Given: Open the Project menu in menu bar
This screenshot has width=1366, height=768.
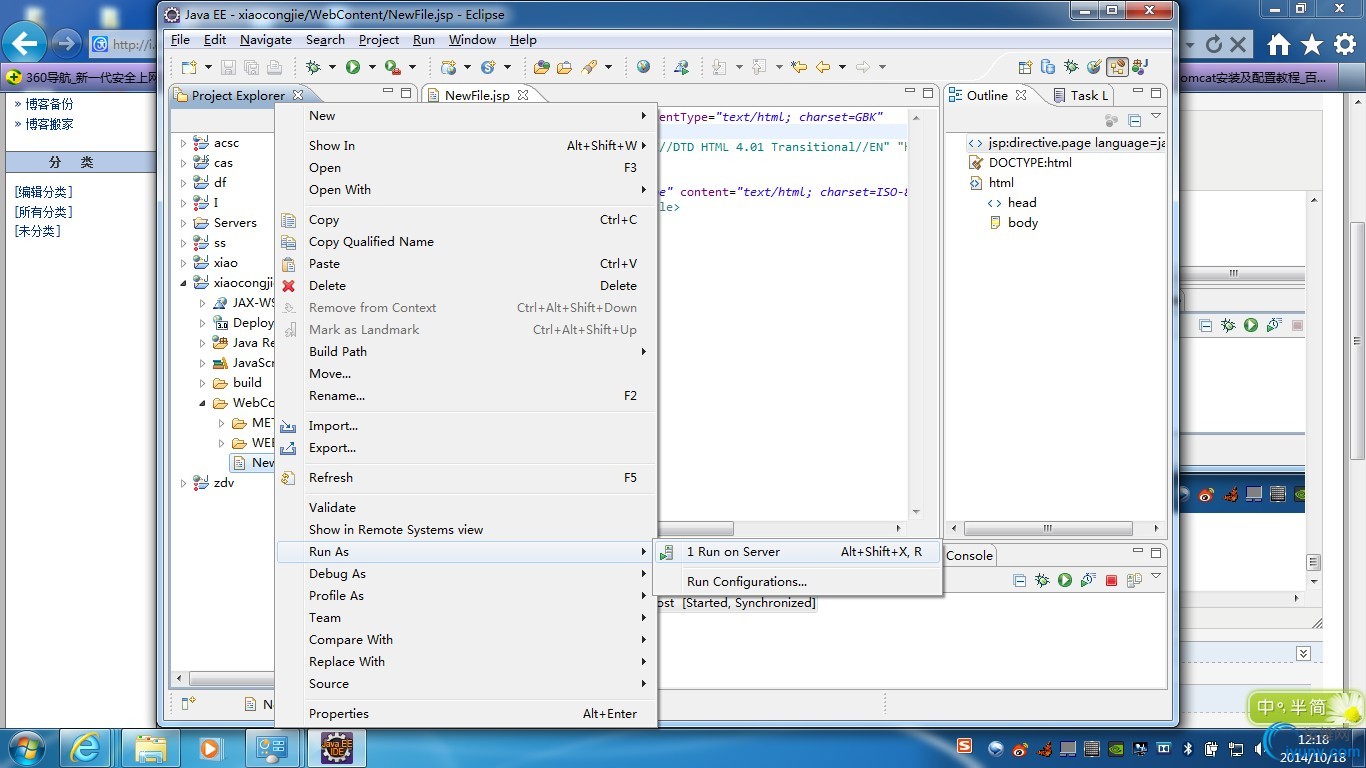Looking at the screenshot, I should [379, 40].
